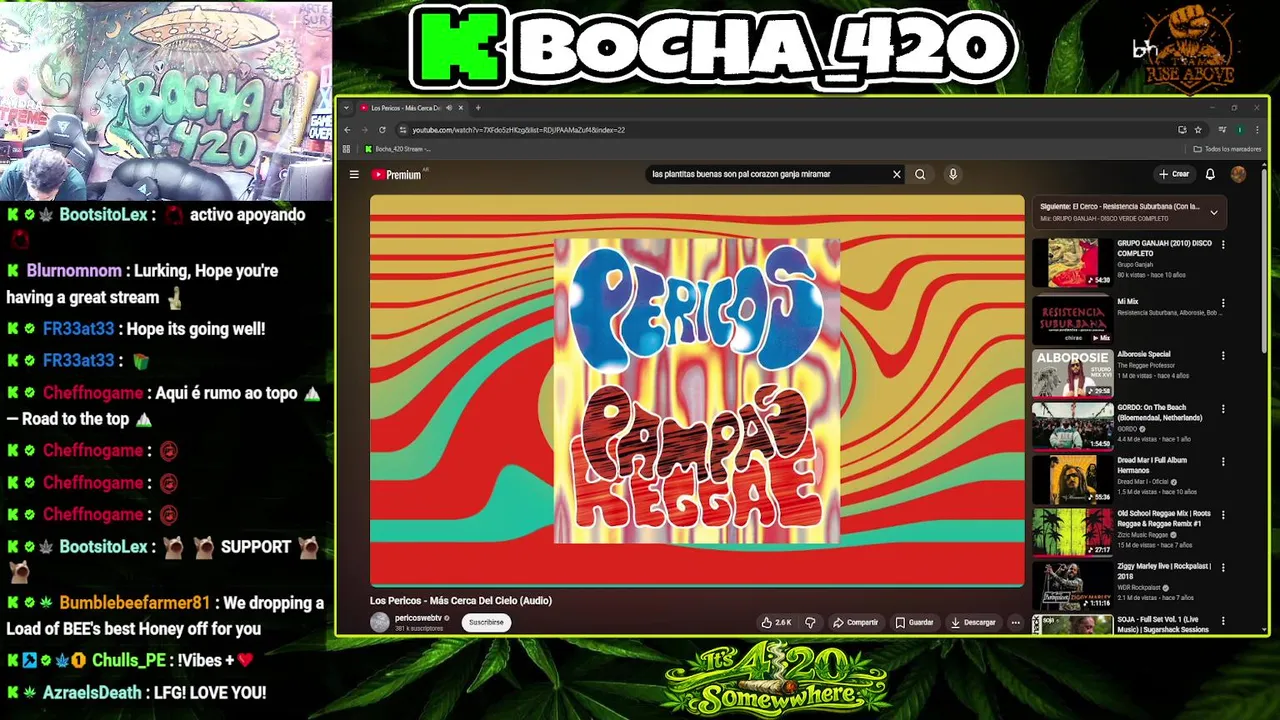This screenshot has height=720, width=1280.
Task: Click the Grupo Ganjah channel name
Action: click(x=1135, y=264)
